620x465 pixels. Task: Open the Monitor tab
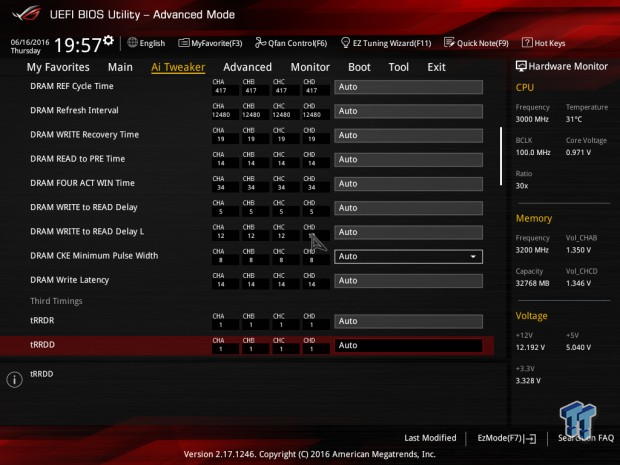point(310,67)
